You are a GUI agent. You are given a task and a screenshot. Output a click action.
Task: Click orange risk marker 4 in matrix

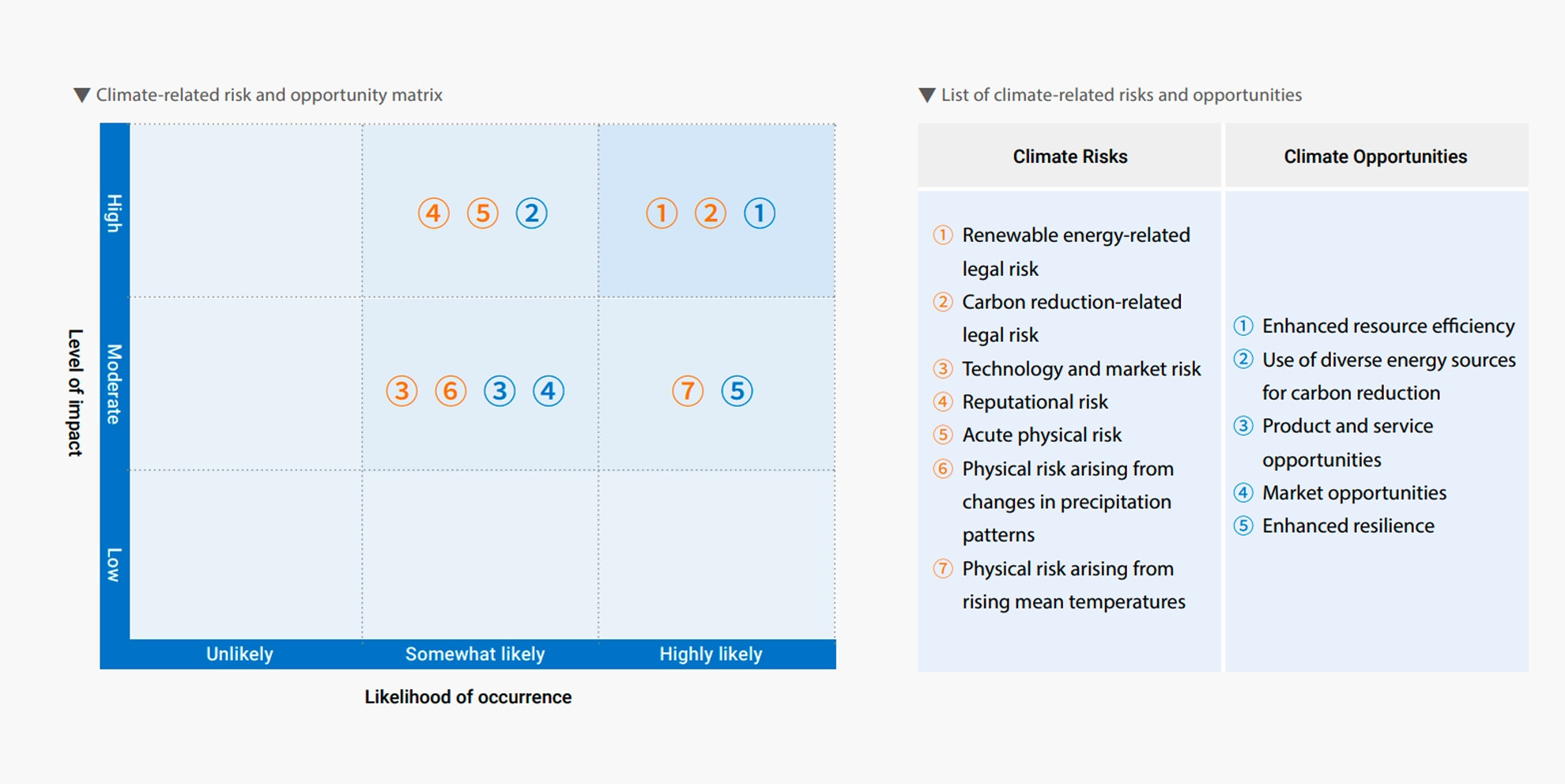click(x=433, y=213)
